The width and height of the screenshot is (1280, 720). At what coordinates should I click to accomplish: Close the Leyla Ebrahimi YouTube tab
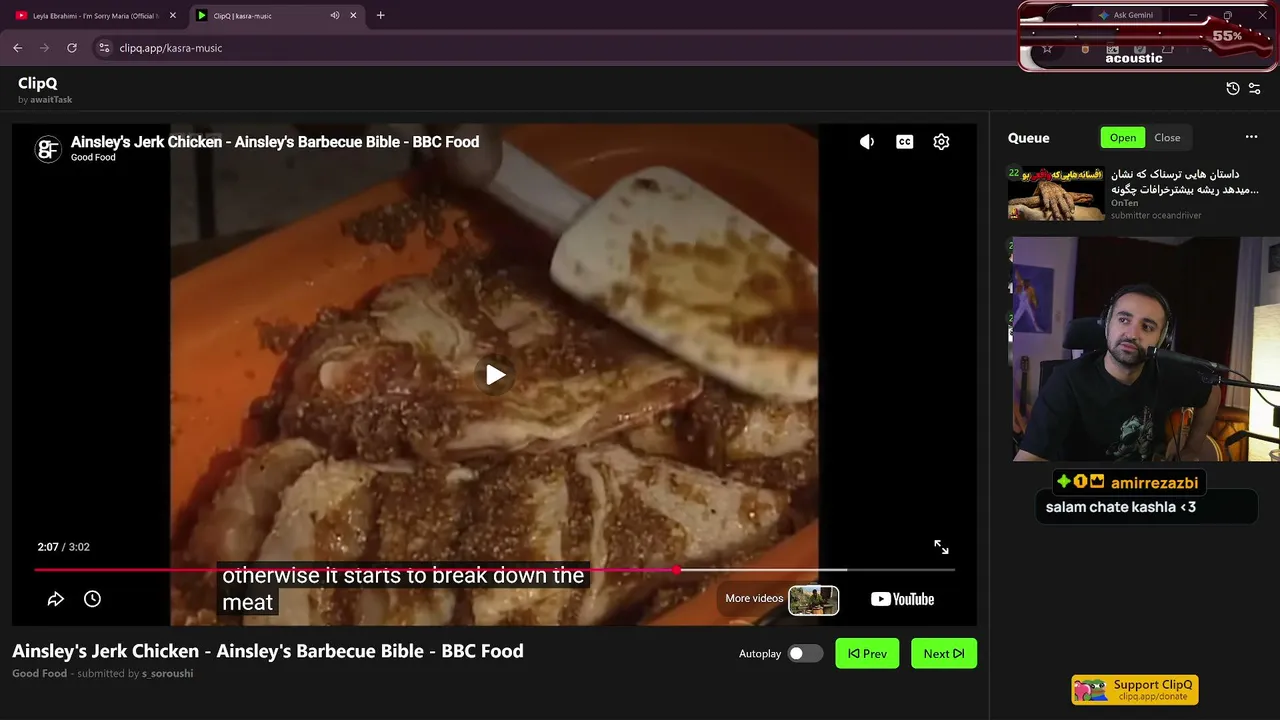point(173,16)
